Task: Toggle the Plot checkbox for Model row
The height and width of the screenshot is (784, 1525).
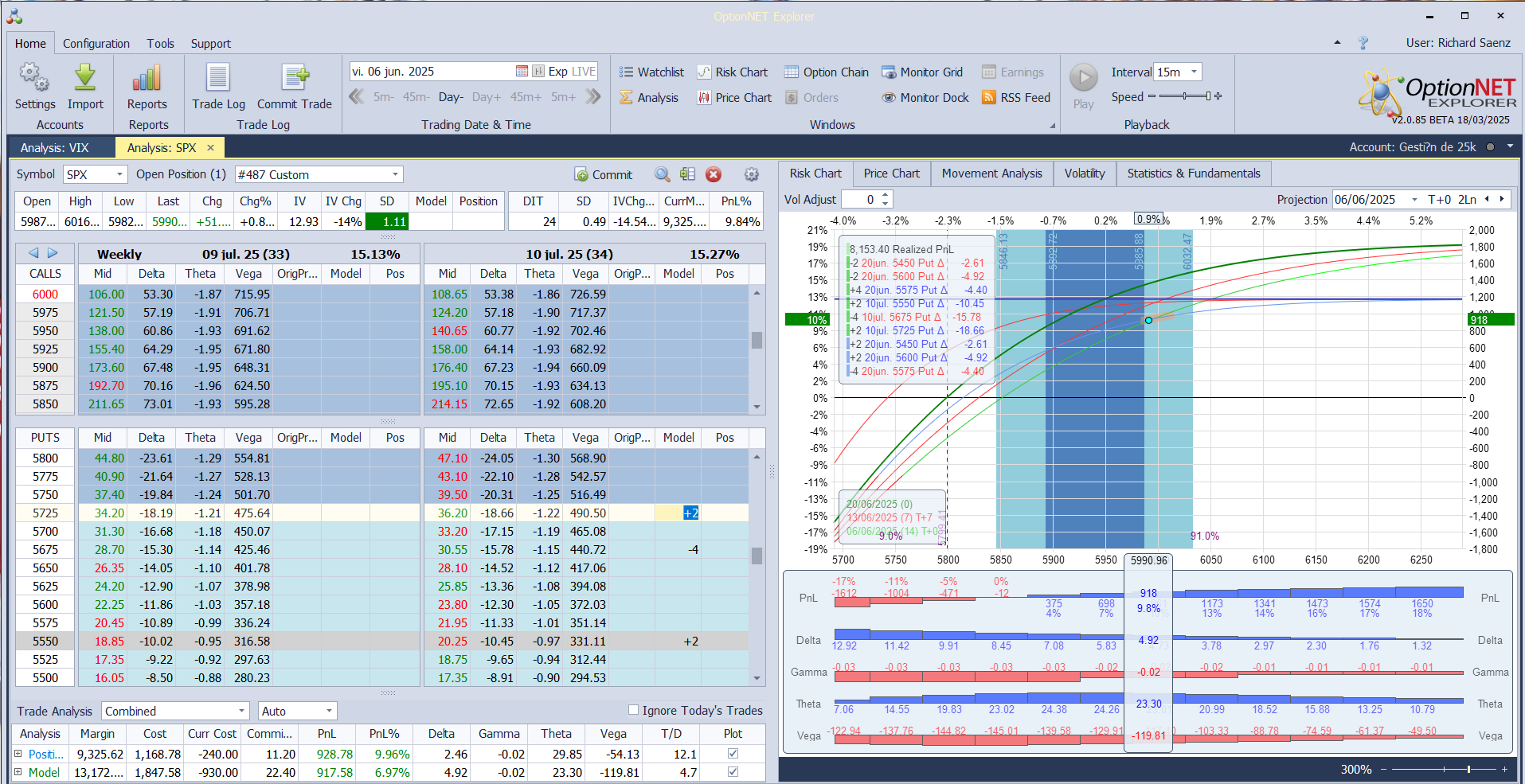Action: 733,771
